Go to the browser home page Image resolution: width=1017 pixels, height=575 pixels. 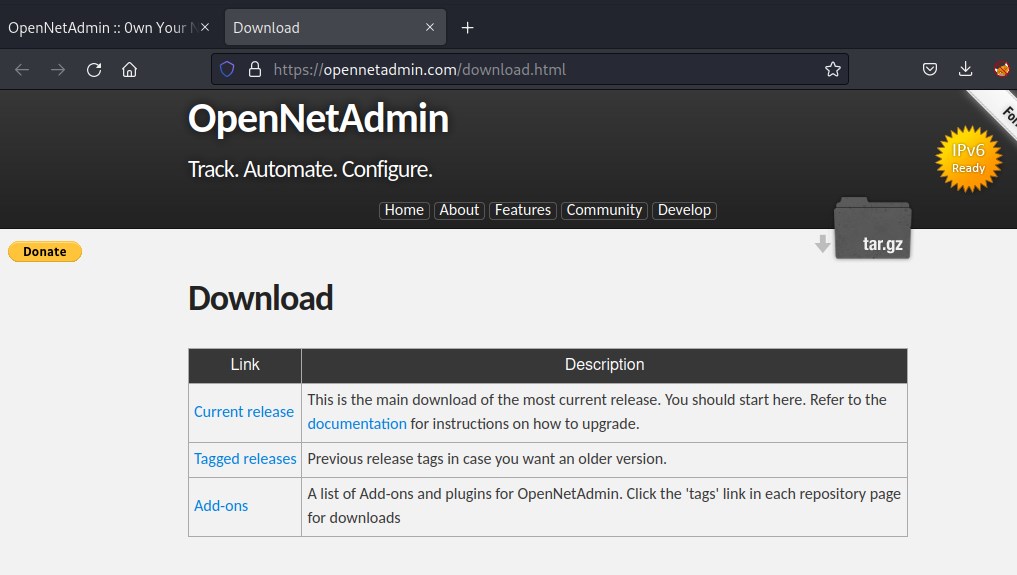pos(129,69)
